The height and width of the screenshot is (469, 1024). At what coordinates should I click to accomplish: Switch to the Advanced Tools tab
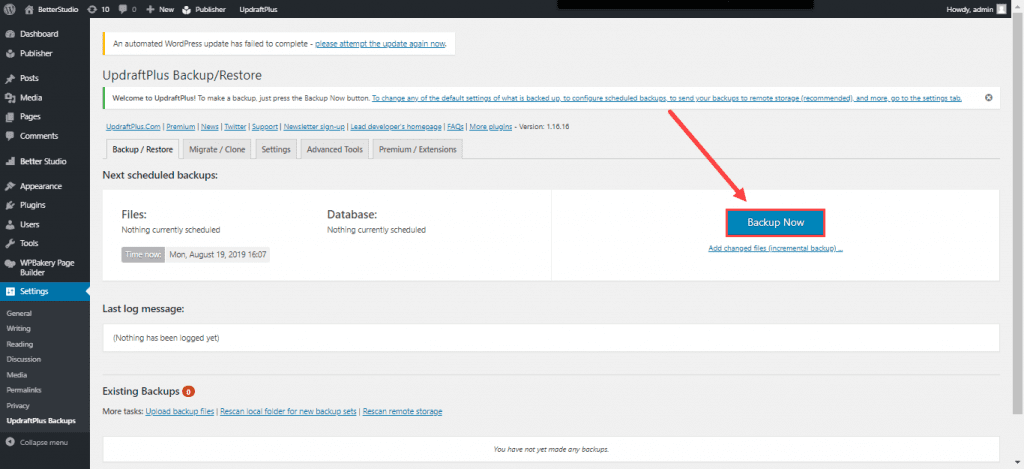tap(334, 150)
